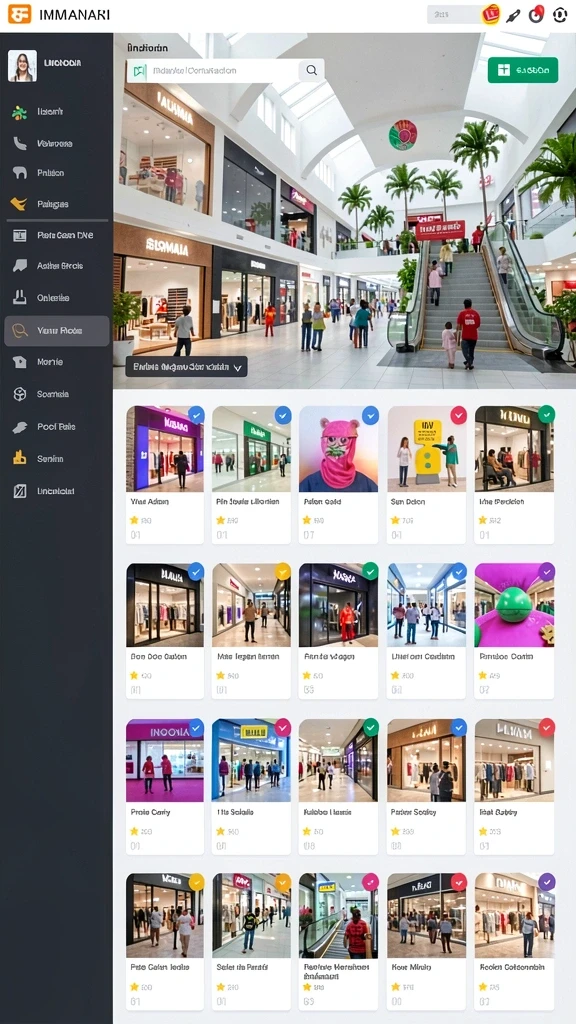The image size is (576, 1024).
Task: Select the slashed square icon in sidebar
Action: tap(20, 491)
